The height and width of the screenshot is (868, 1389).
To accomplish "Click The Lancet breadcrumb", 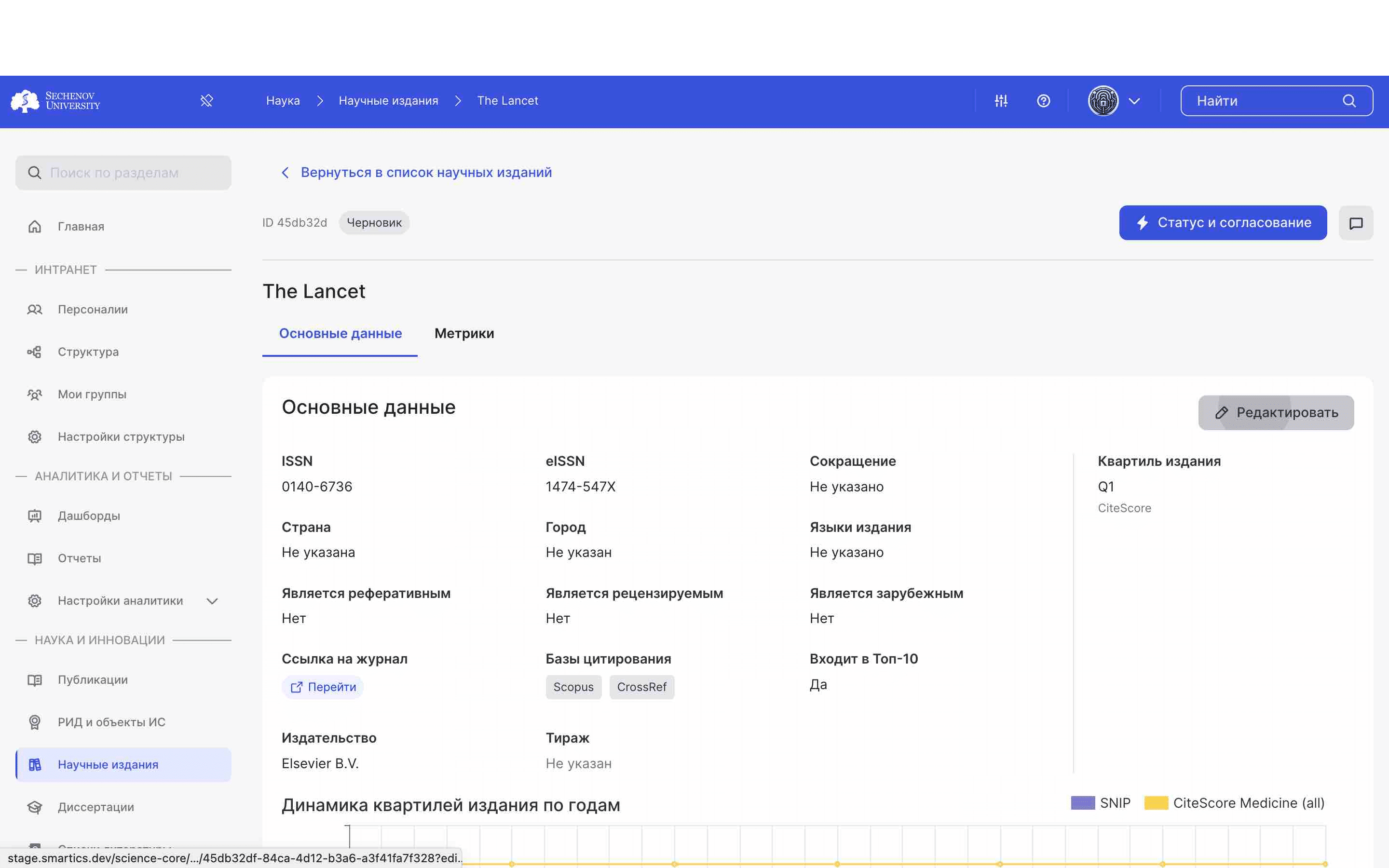I will click(x=507, y=101).
